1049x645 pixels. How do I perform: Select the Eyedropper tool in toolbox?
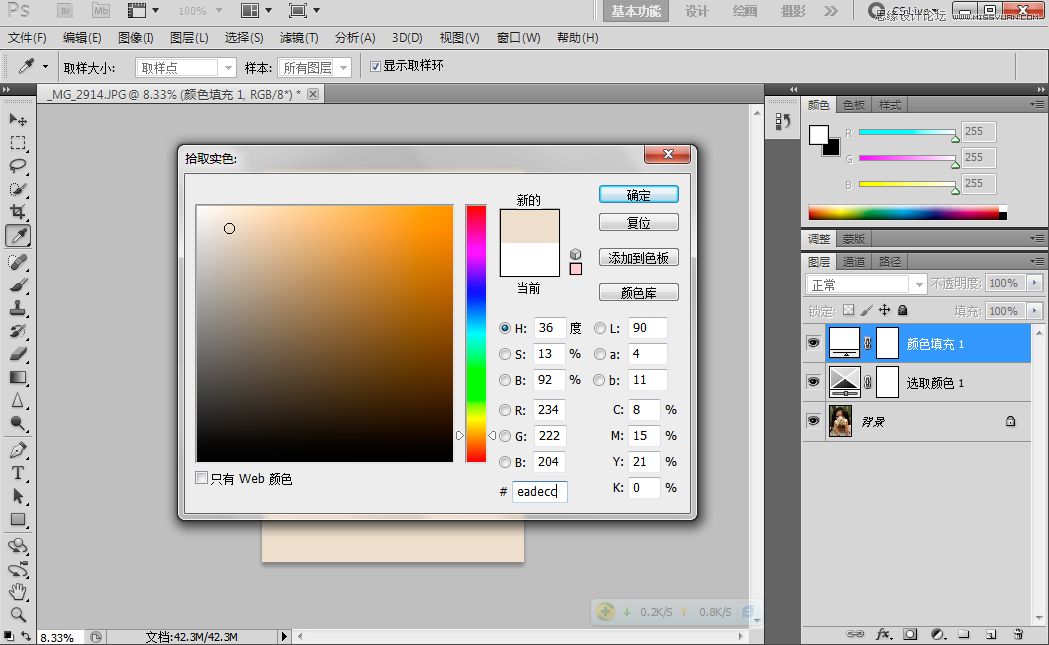pos(18,236)
